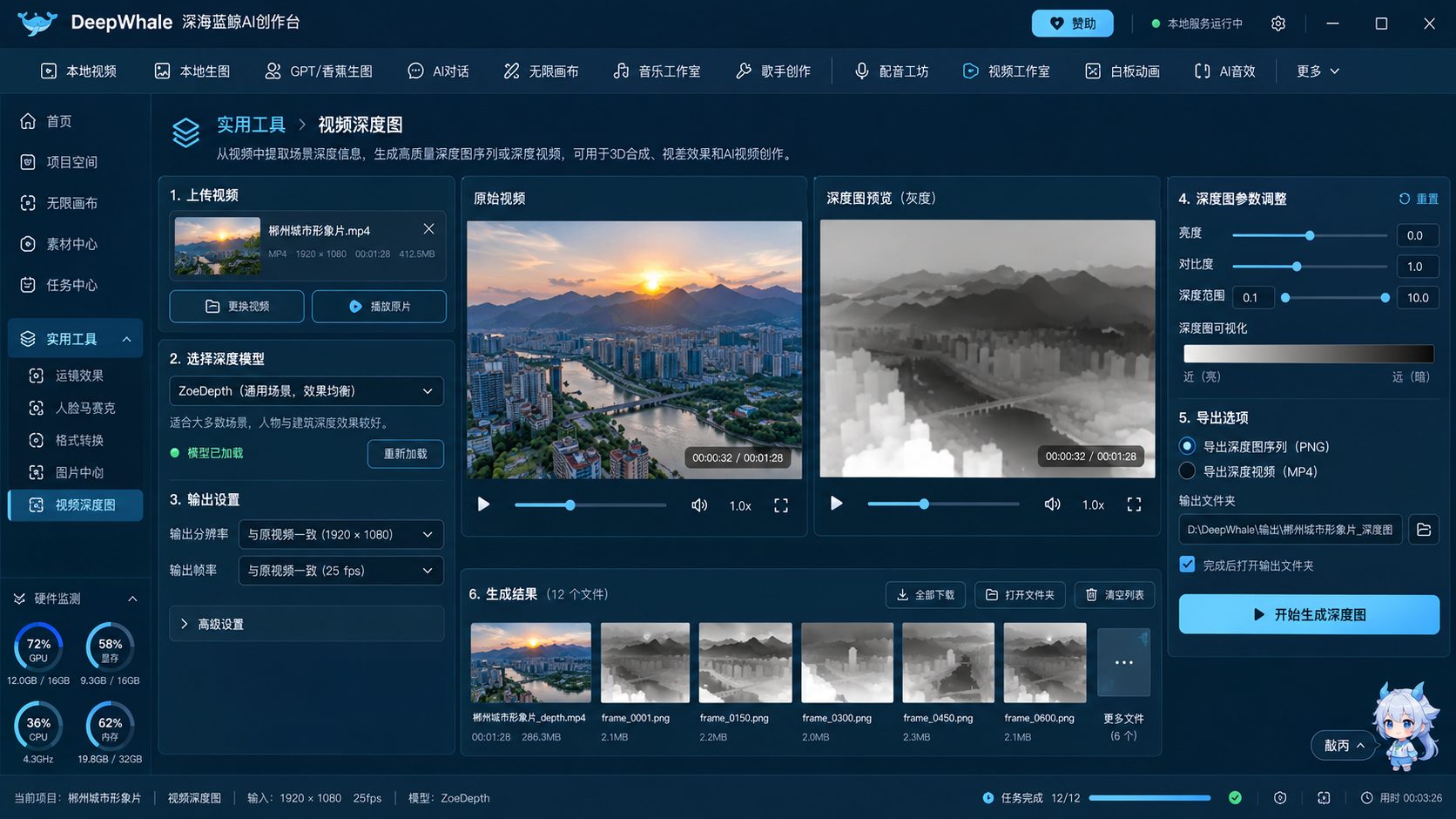
Task: Collapse 硬件监测 panel
Action: [x=132, y=599]
